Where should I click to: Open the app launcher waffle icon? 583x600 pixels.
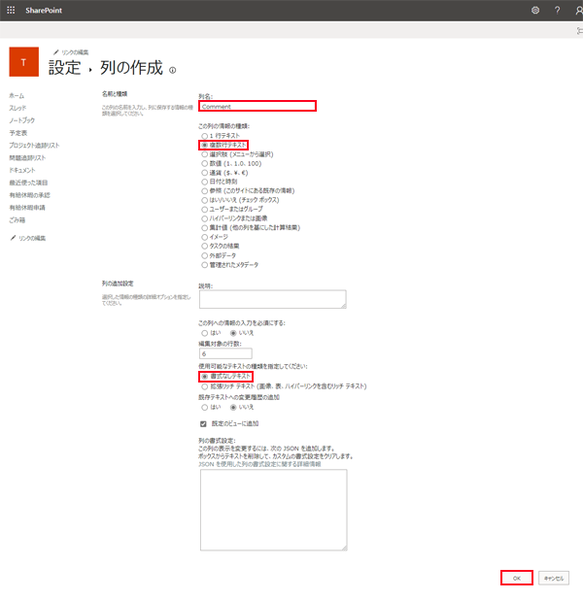click(11, 10)
